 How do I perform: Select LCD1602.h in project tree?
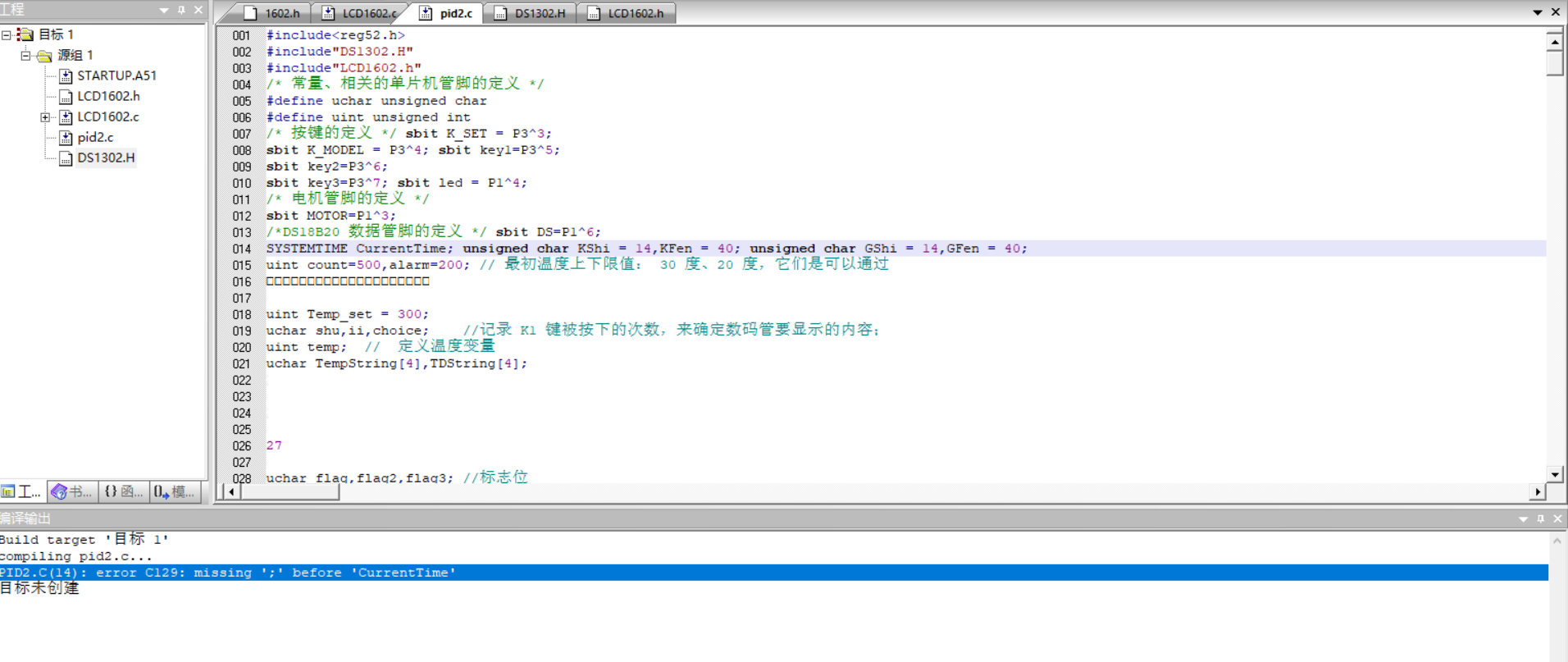click(x=108, y=96)
